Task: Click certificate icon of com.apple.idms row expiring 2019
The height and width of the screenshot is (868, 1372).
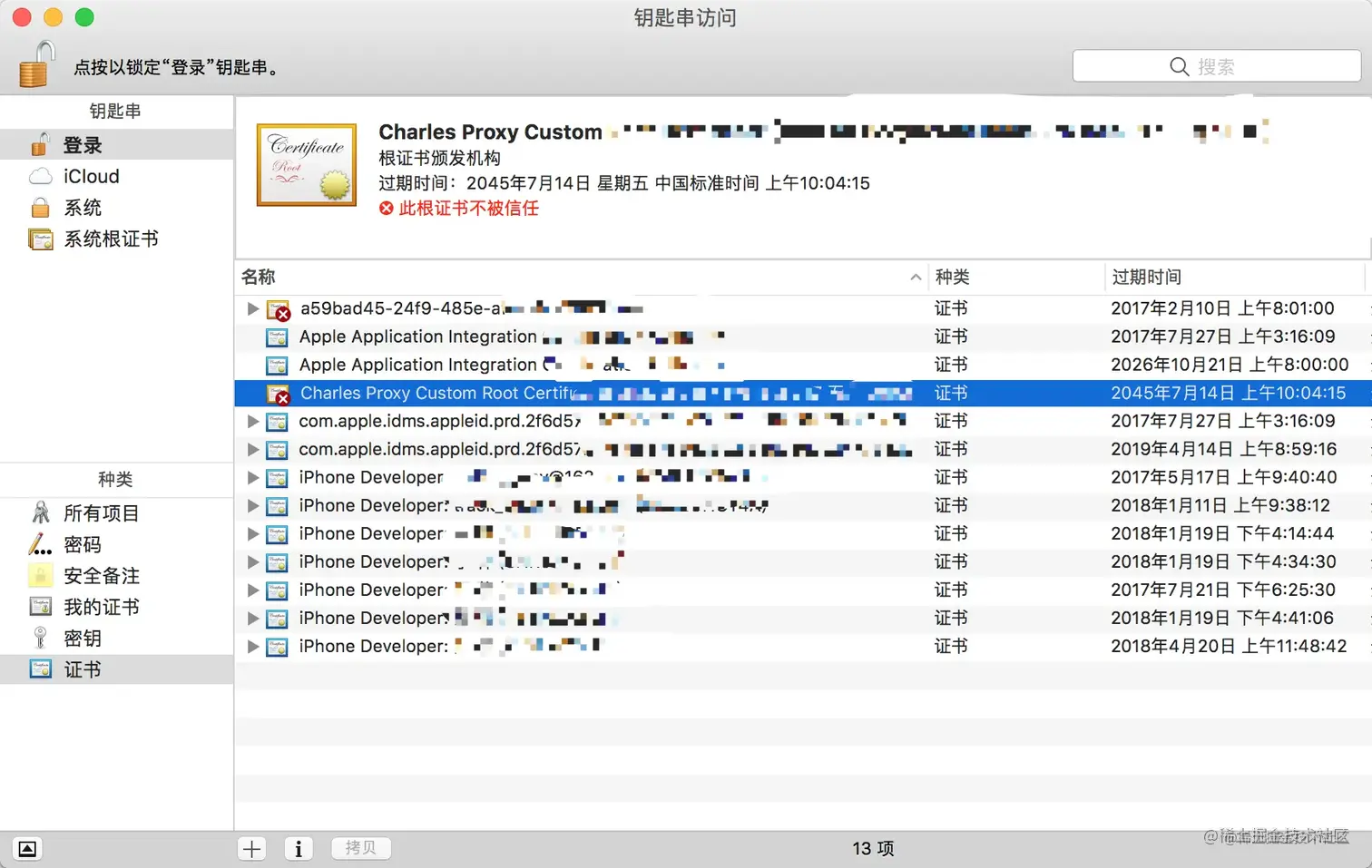Action: (x=277, y=450)
